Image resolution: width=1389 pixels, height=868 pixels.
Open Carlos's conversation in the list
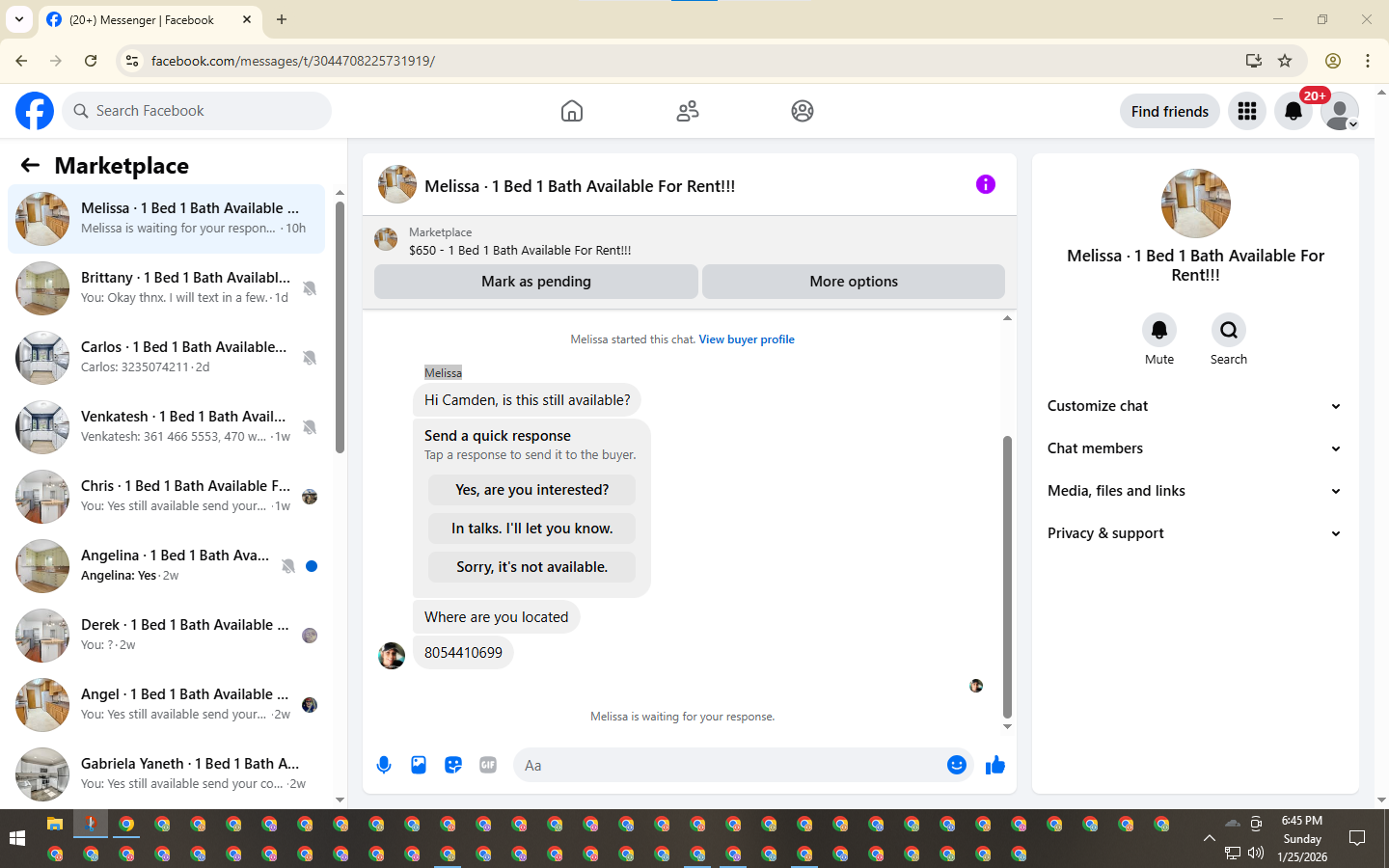pos(166,358)
